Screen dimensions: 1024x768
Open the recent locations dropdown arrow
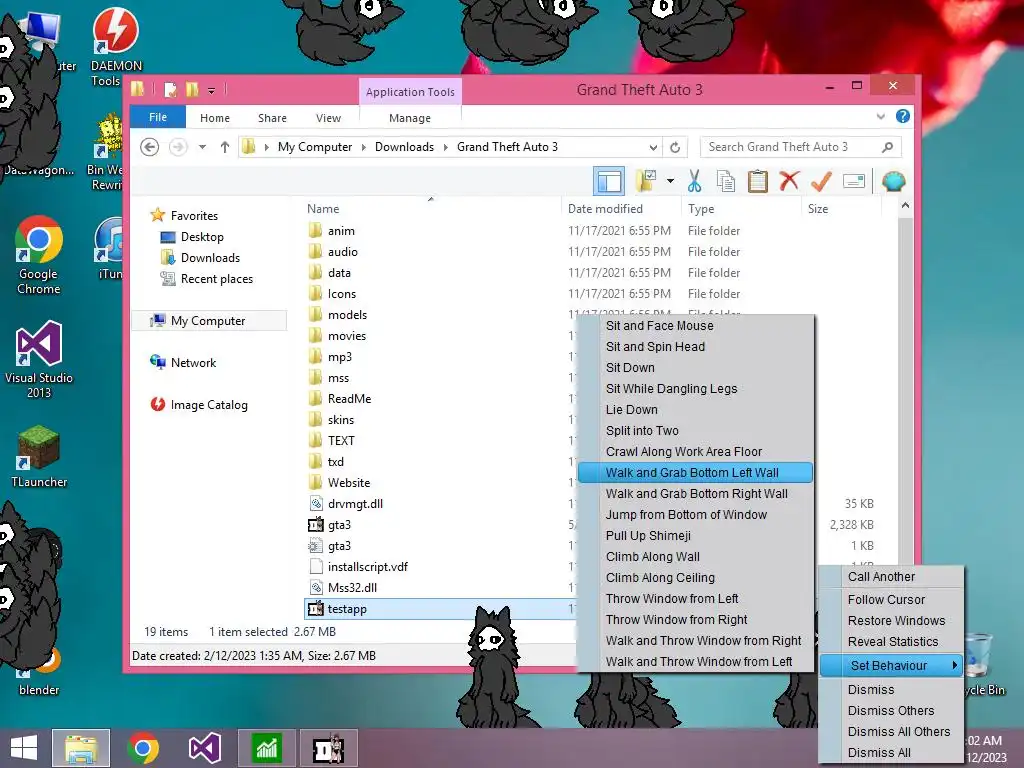point(202,147)
